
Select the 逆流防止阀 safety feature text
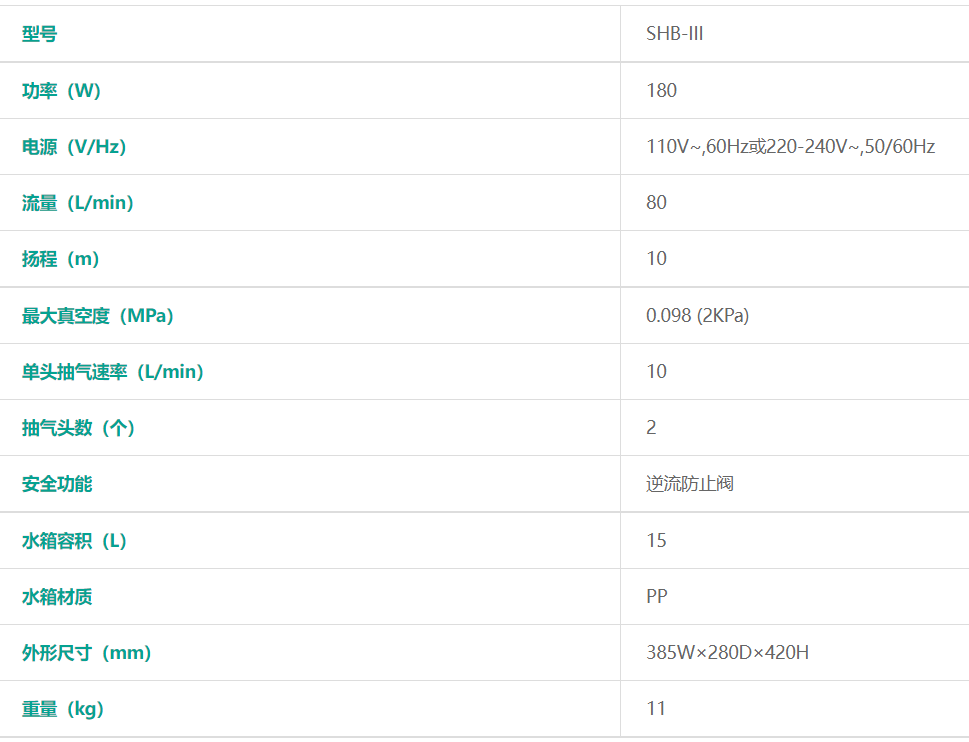click(x=691, y=484)
